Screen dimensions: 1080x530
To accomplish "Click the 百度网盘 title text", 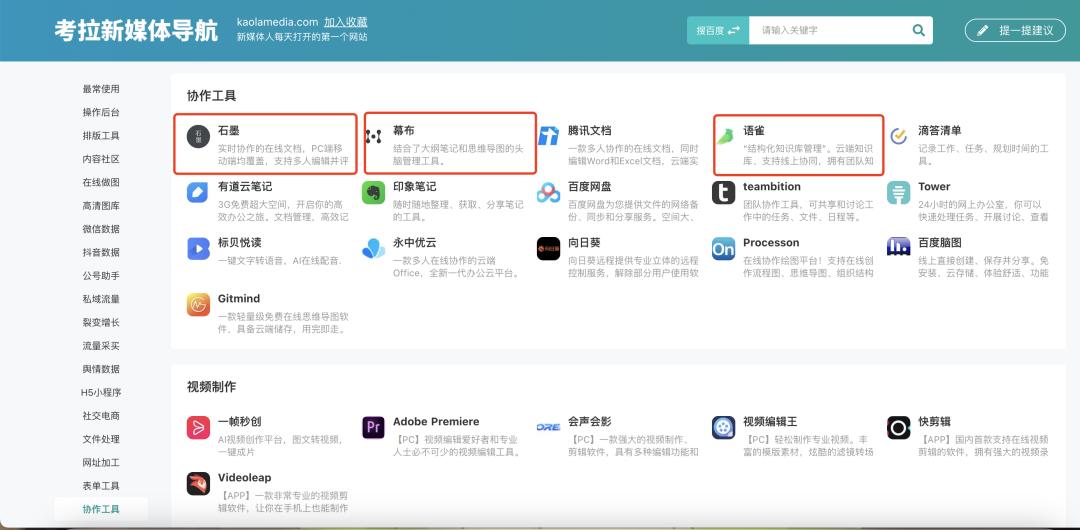I will coord(590,187).
